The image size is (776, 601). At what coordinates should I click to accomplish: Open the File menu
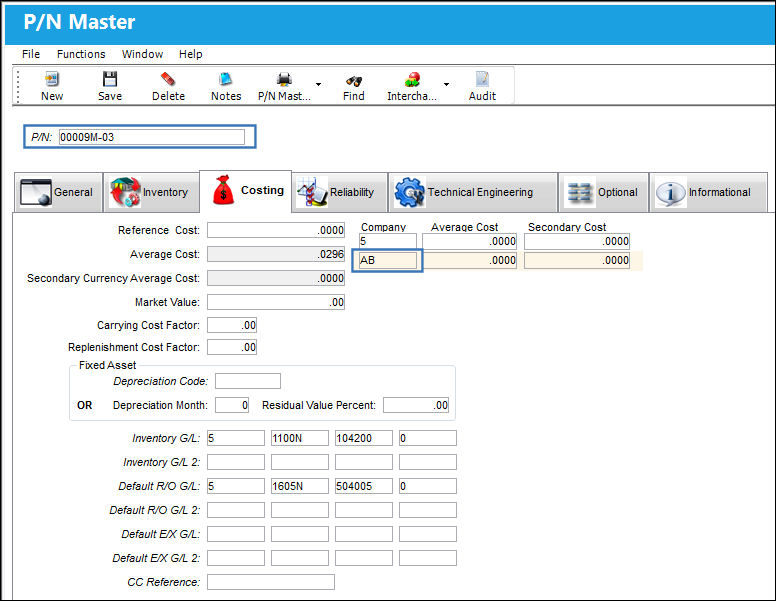pos(31,54)
